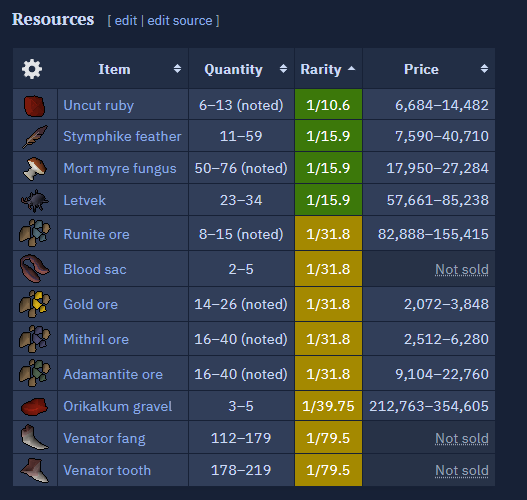This screenshot has width=527, height=500.
Task: Open the Blood sac link
Action: [x=95, y=269]
